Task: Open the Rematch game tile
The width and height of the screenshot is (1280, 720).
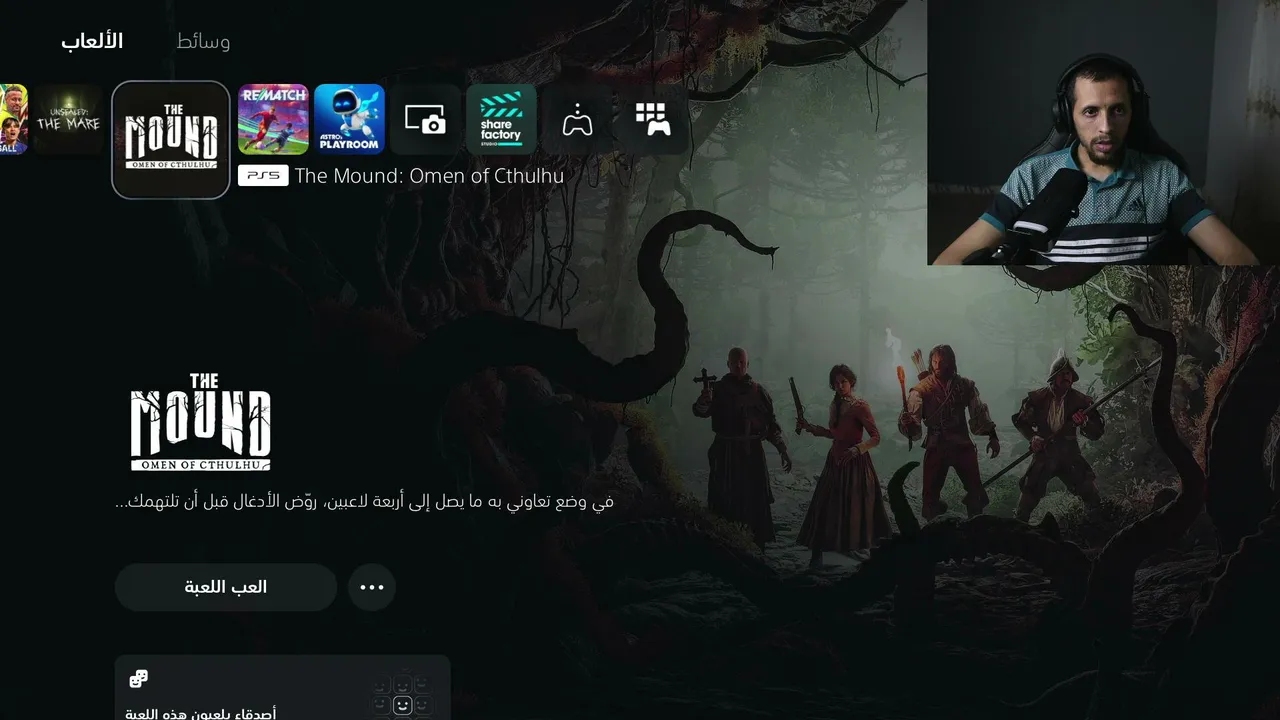Action: tap(273, 119)
